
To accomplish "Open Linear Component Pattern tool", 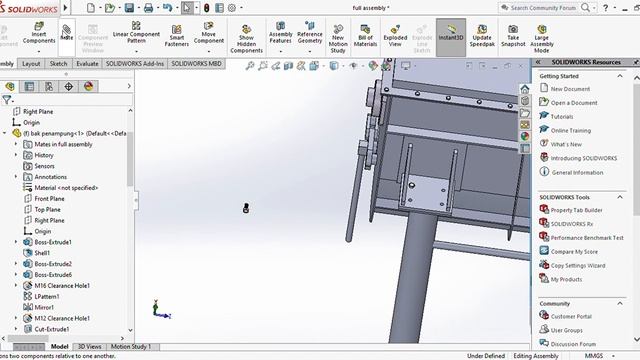I will (x=136, y=33).
